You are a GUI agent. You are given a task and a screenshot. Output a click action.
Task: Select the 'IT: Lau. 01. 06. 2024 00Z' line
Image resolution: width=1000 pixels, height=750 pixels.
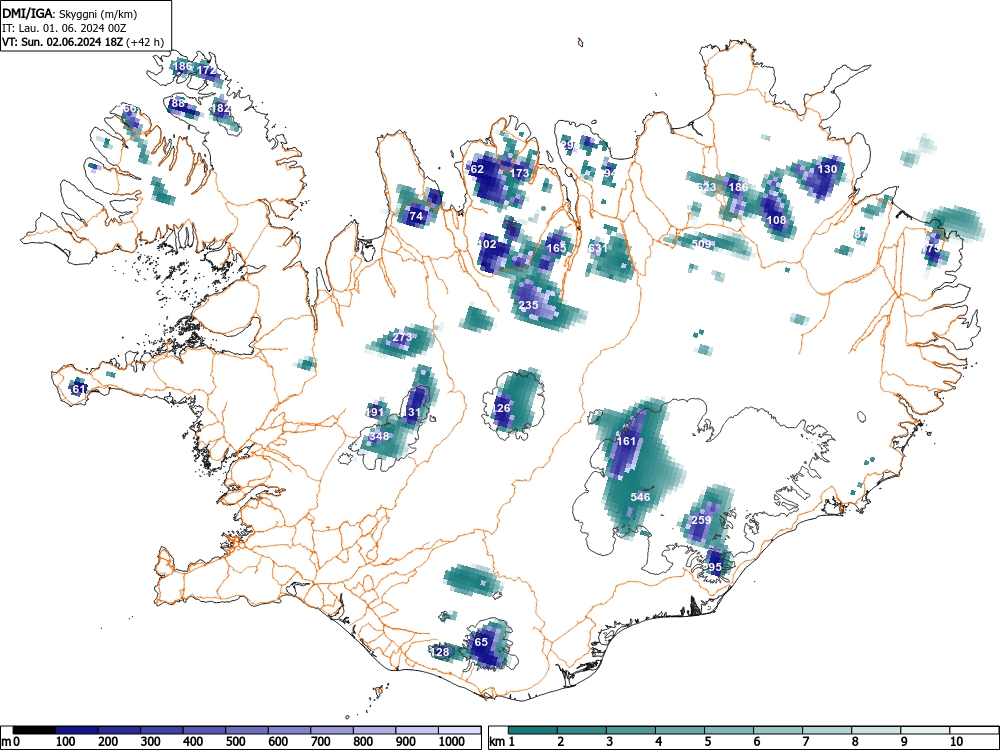(x=64, y=28)
